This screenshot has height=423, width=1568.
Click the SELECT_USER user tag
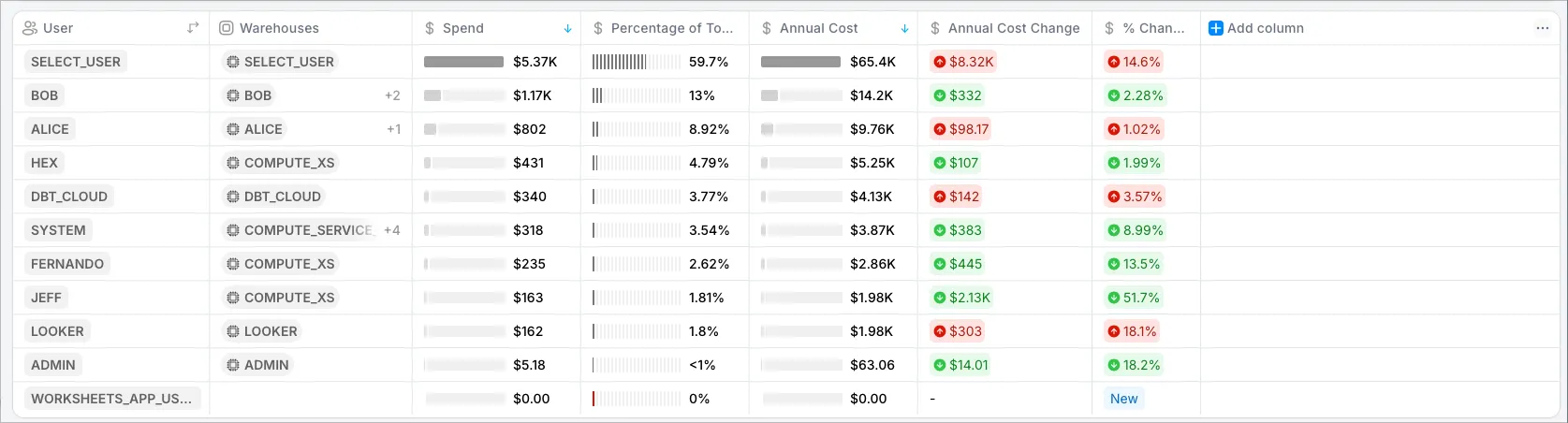click(76, 62)
